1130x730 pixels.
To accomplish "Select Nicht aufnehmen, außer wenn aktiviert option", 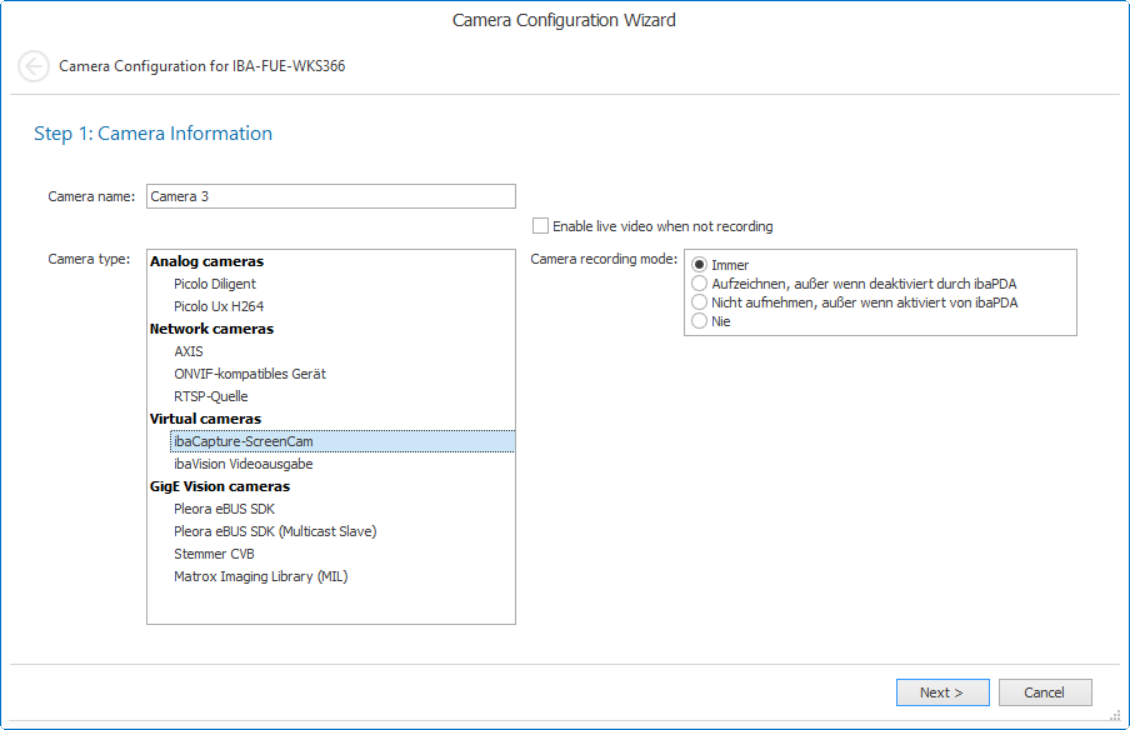I will tap(700, 302).
